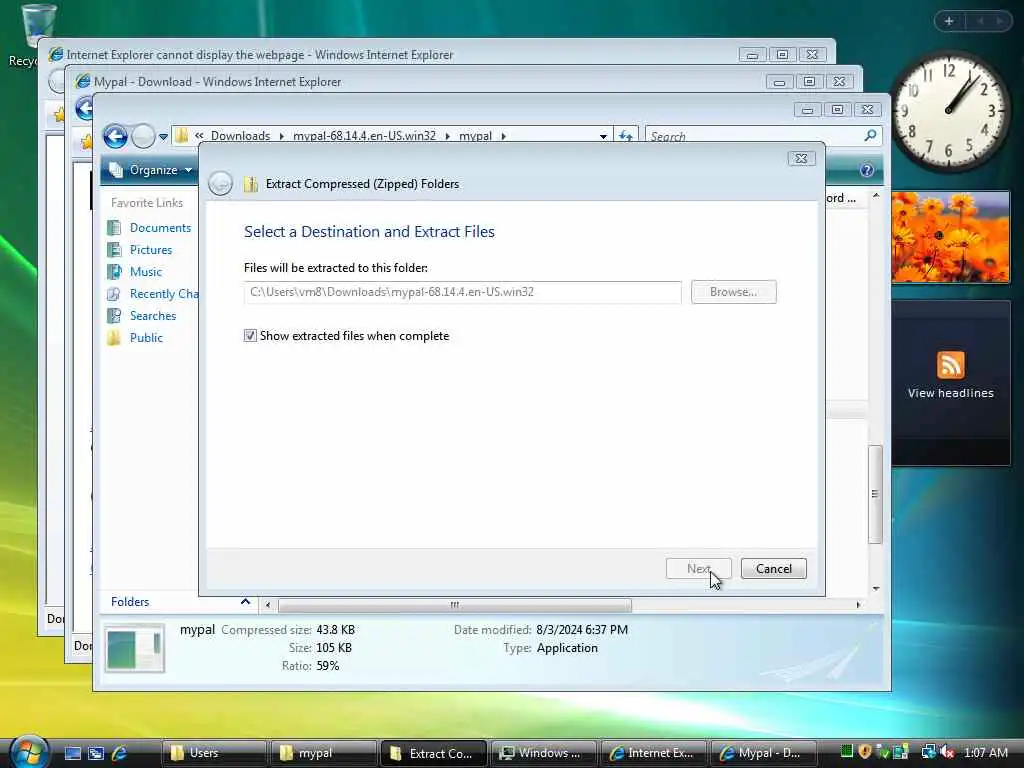Go back in Explorer with blue arrow
Viewport: 1024px width, 768px height.
pos(116,136)
